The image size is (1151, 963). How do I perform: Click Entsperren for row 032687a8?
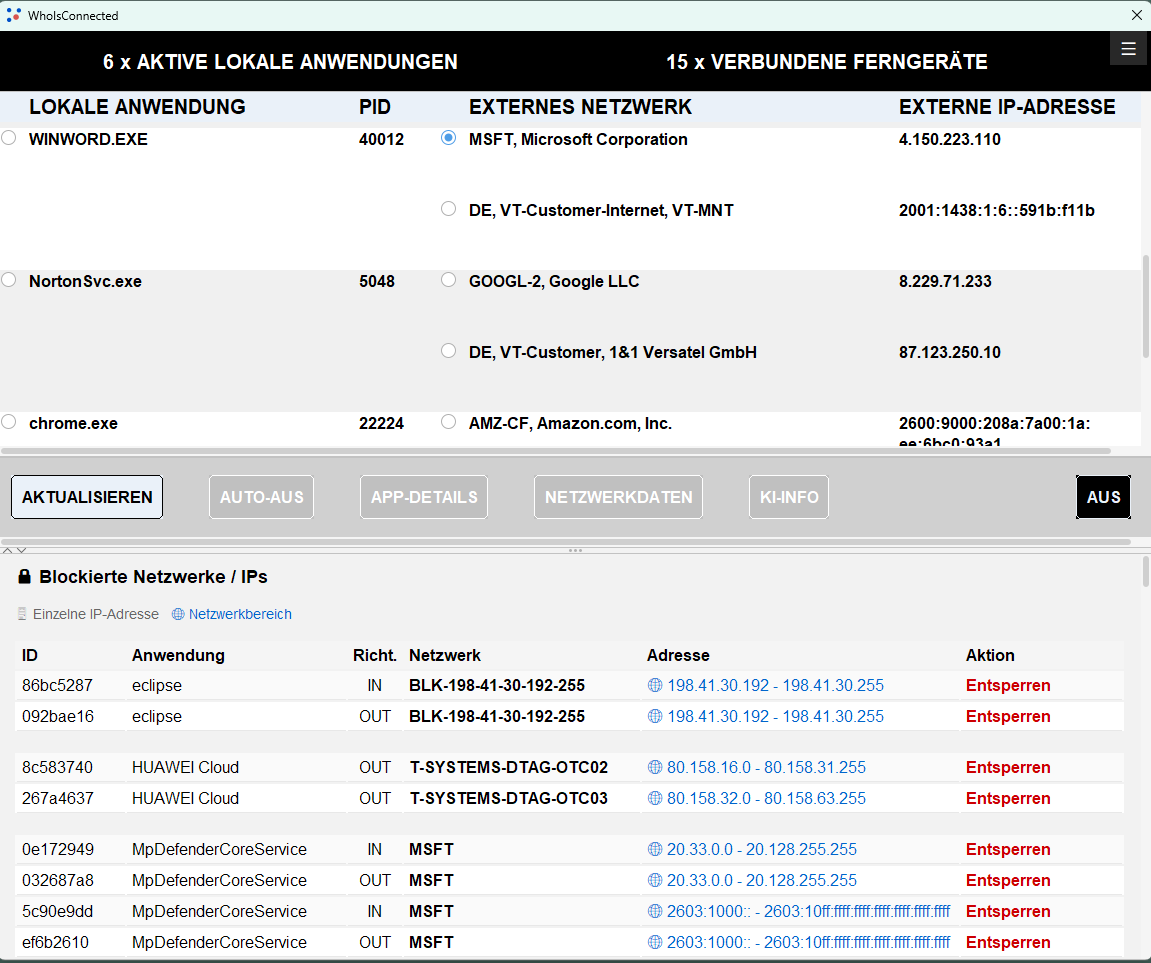coord(1008,880)
